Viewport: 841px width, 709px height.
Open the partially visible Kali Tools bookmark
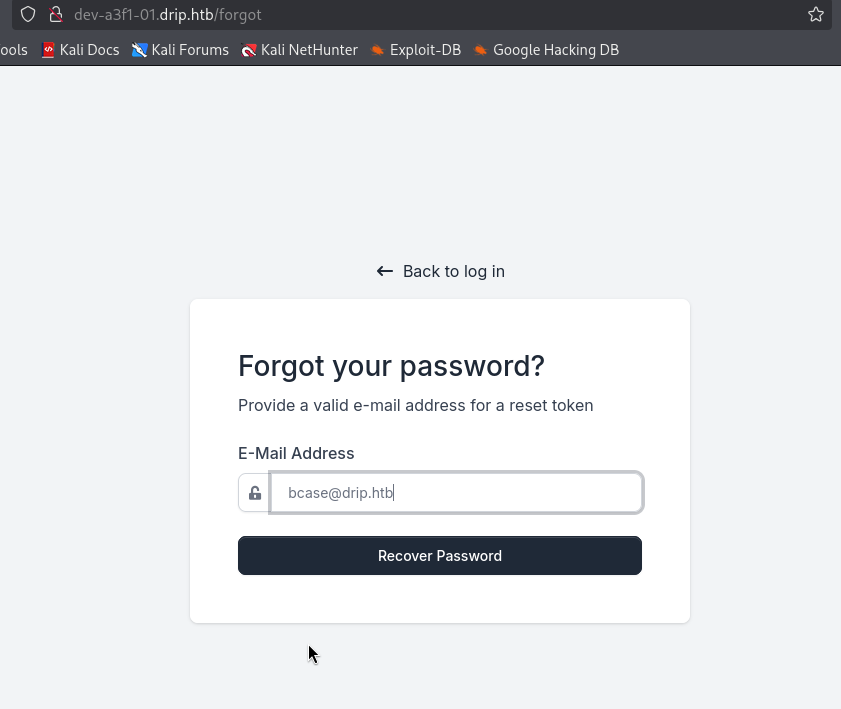click(13, 50)
